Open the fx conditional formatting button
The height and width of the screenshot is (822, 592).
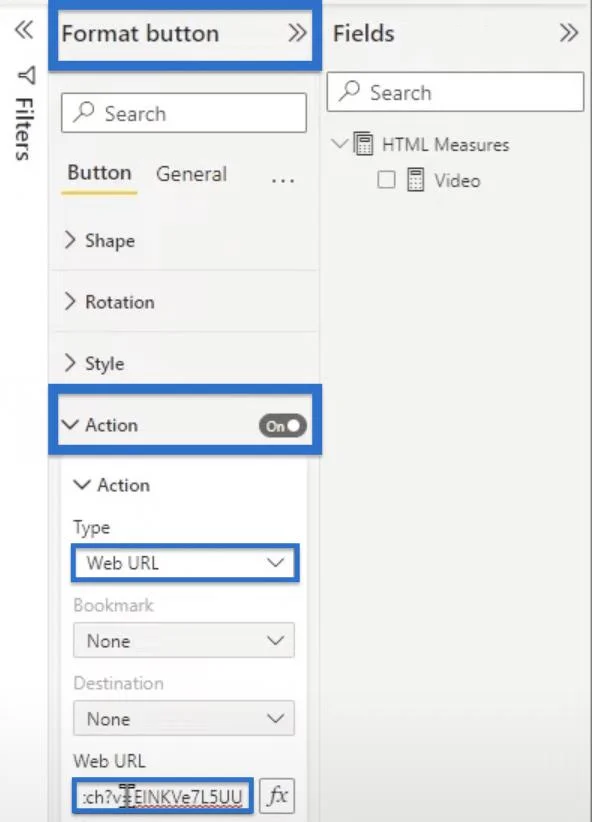click(277, 795)
